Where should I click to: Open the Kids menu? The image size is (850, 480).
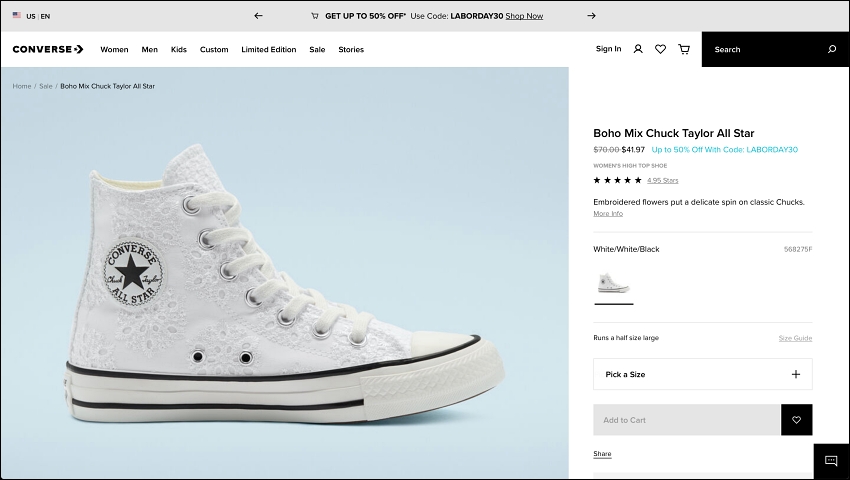click(179, 49)
